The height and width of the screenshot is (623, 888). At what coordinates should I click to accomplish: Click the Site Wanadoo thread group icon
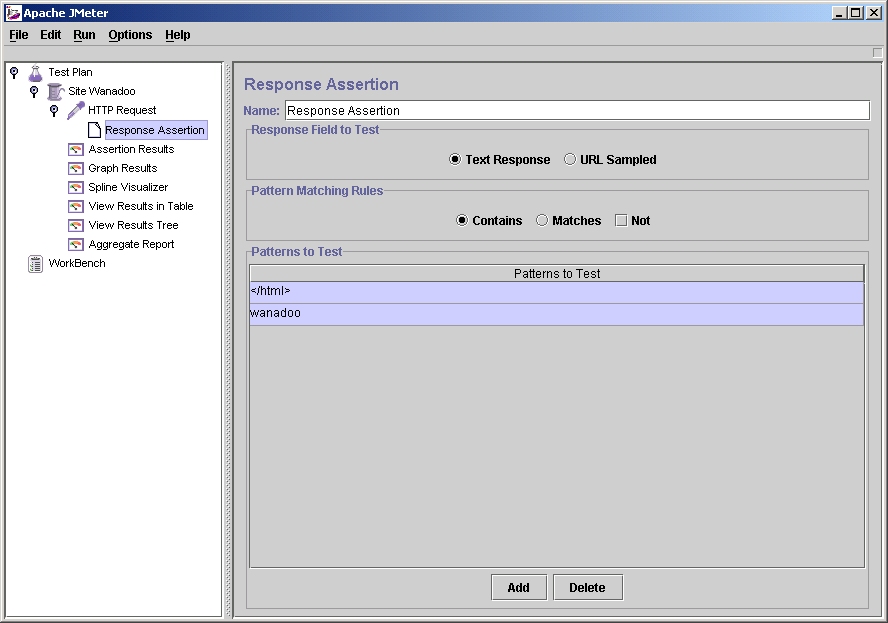click(56, 92)
